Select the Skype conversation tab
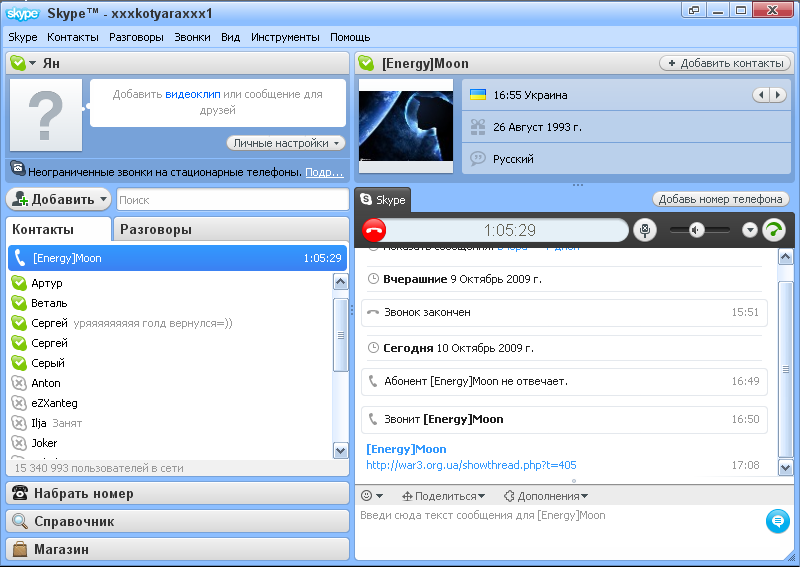The width and height of the screenshot is (800, 567). click(383, 200)
